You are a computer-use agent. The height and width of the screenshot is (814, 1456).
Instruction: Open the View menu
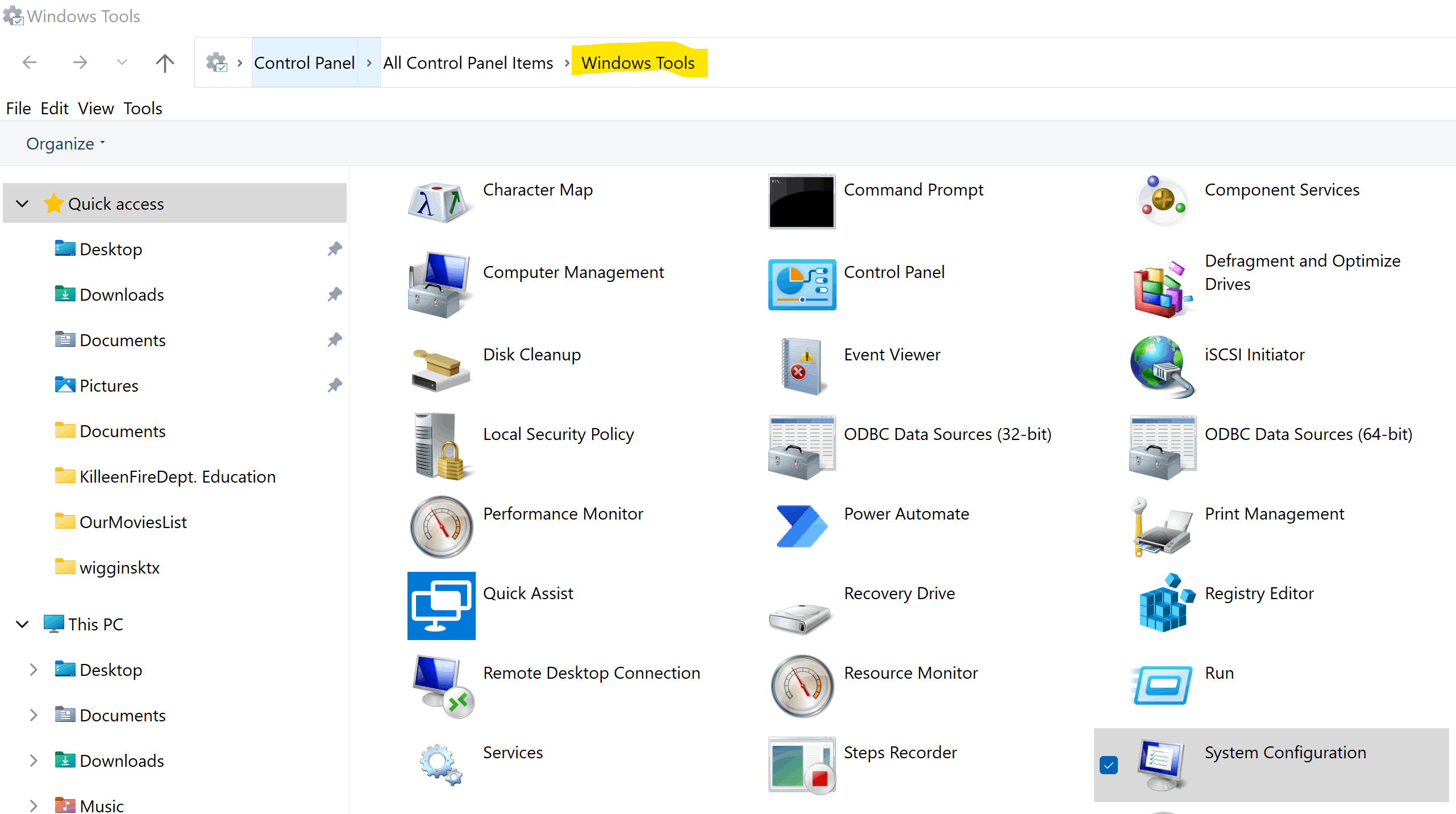[95, 108]
